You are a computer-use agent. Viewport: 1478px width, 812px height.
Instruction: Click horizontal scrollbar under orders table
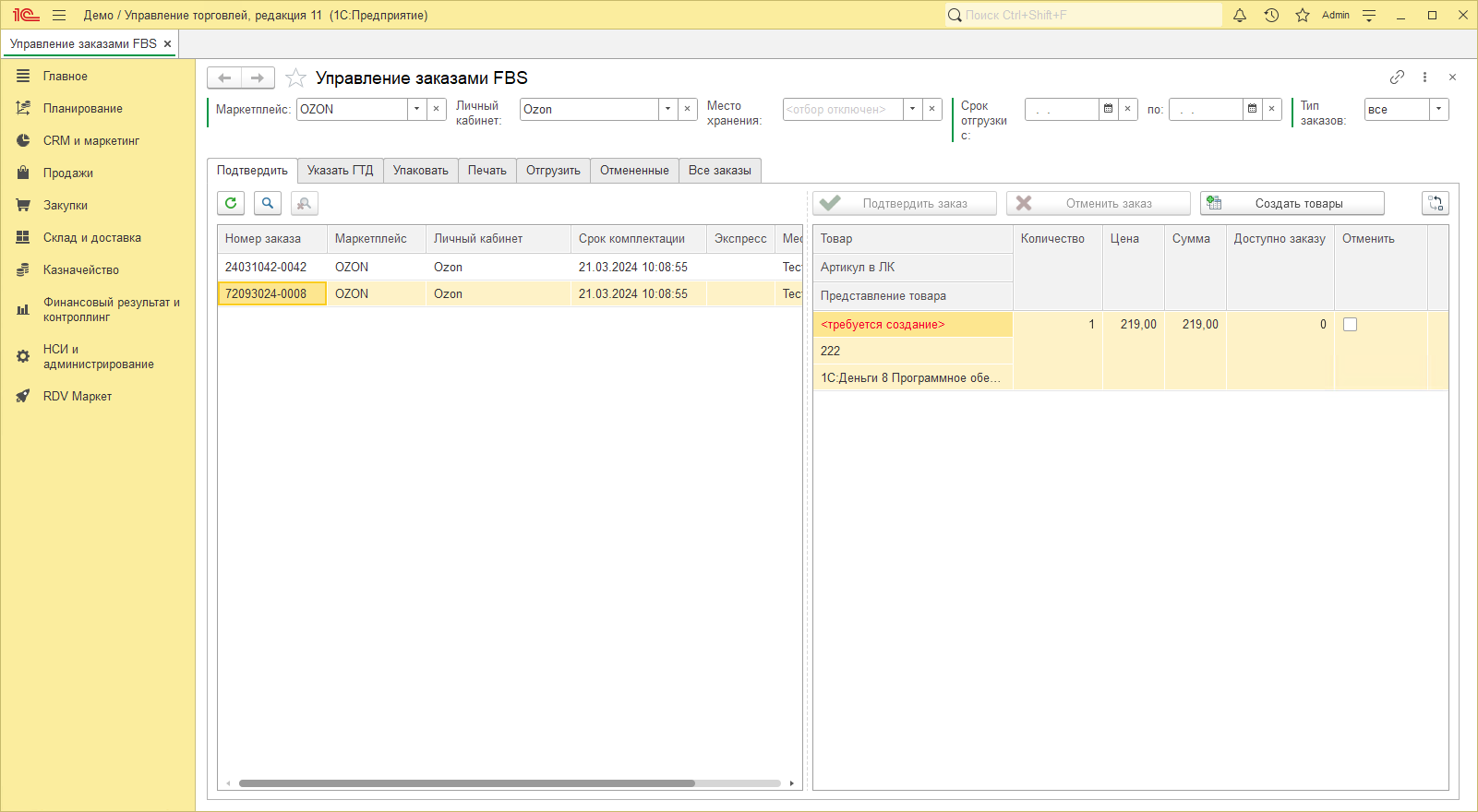[x=466, y=783]
